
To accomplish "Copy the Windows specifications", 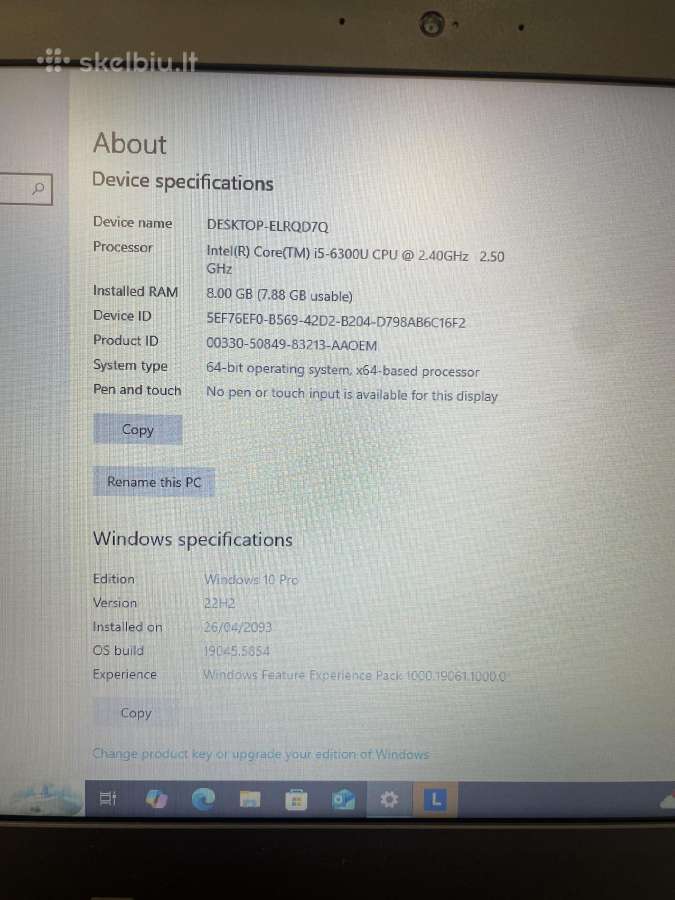I will click(136, 713).
